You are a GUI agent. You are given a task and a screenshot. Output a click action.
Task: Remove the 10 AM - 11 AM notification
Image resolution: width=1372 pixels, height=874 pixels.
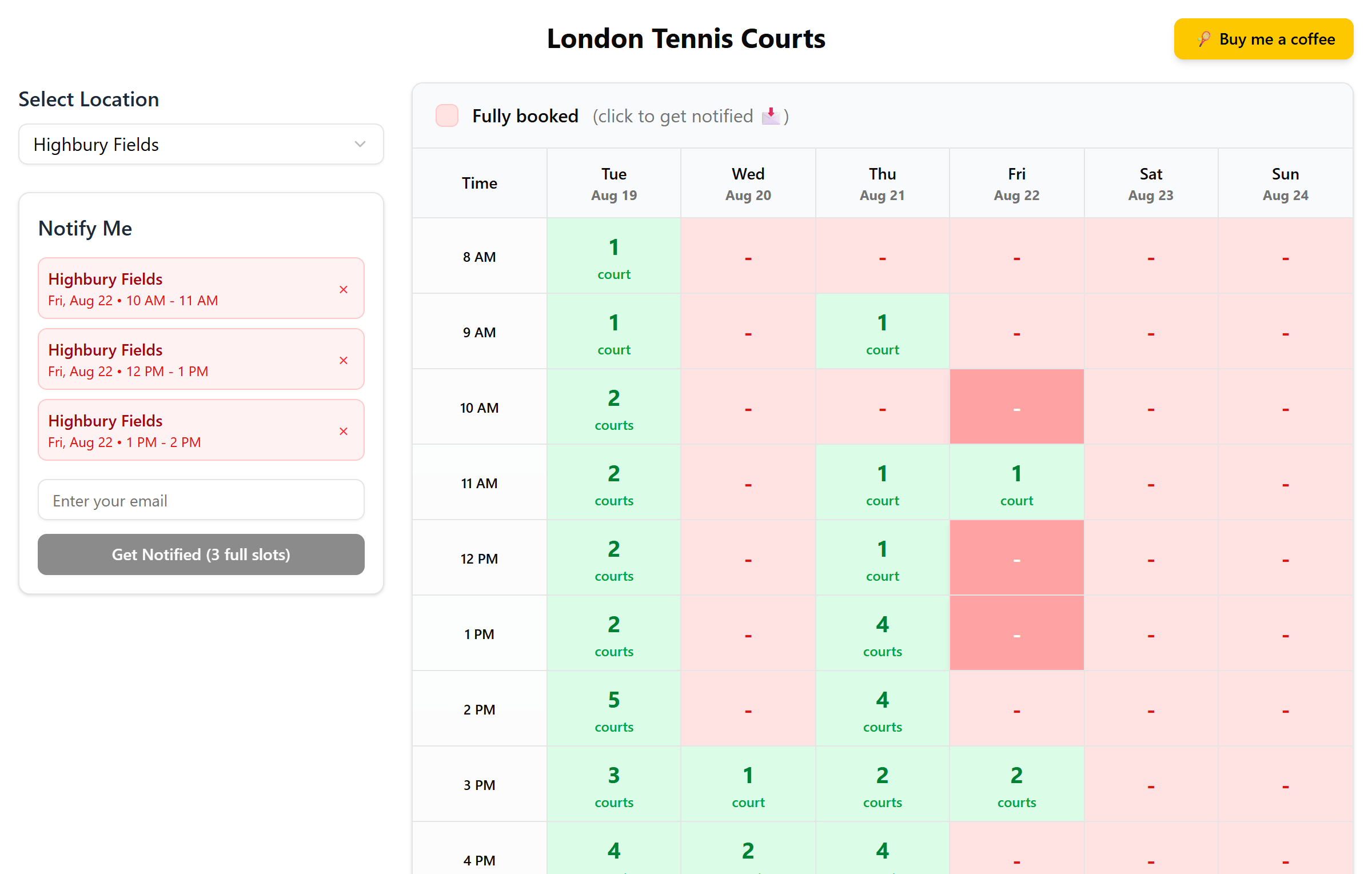point(344,290)
